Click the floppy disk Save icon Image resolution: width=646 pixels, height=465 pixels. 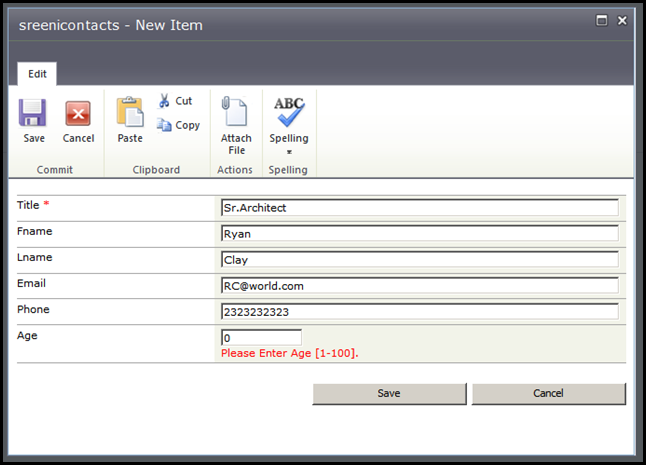(33, 113)
